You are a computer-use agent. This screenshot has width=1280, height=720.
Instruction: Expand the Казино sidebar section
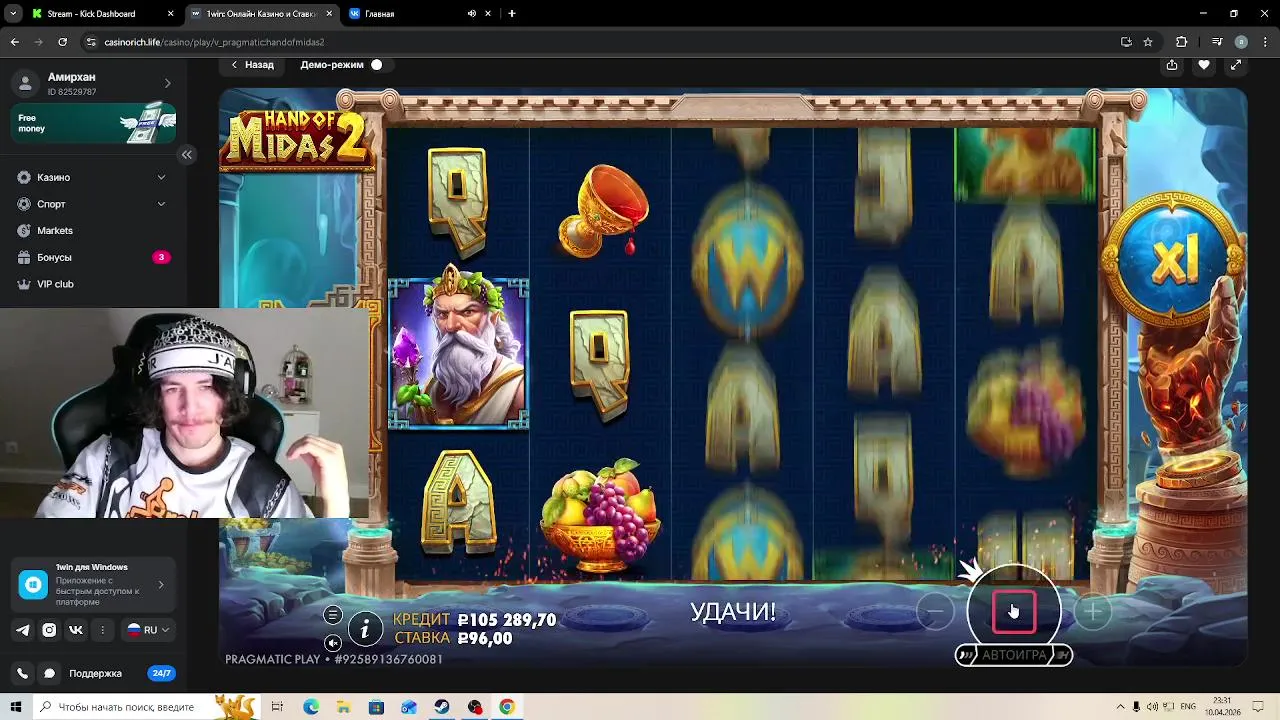(91, 177)
